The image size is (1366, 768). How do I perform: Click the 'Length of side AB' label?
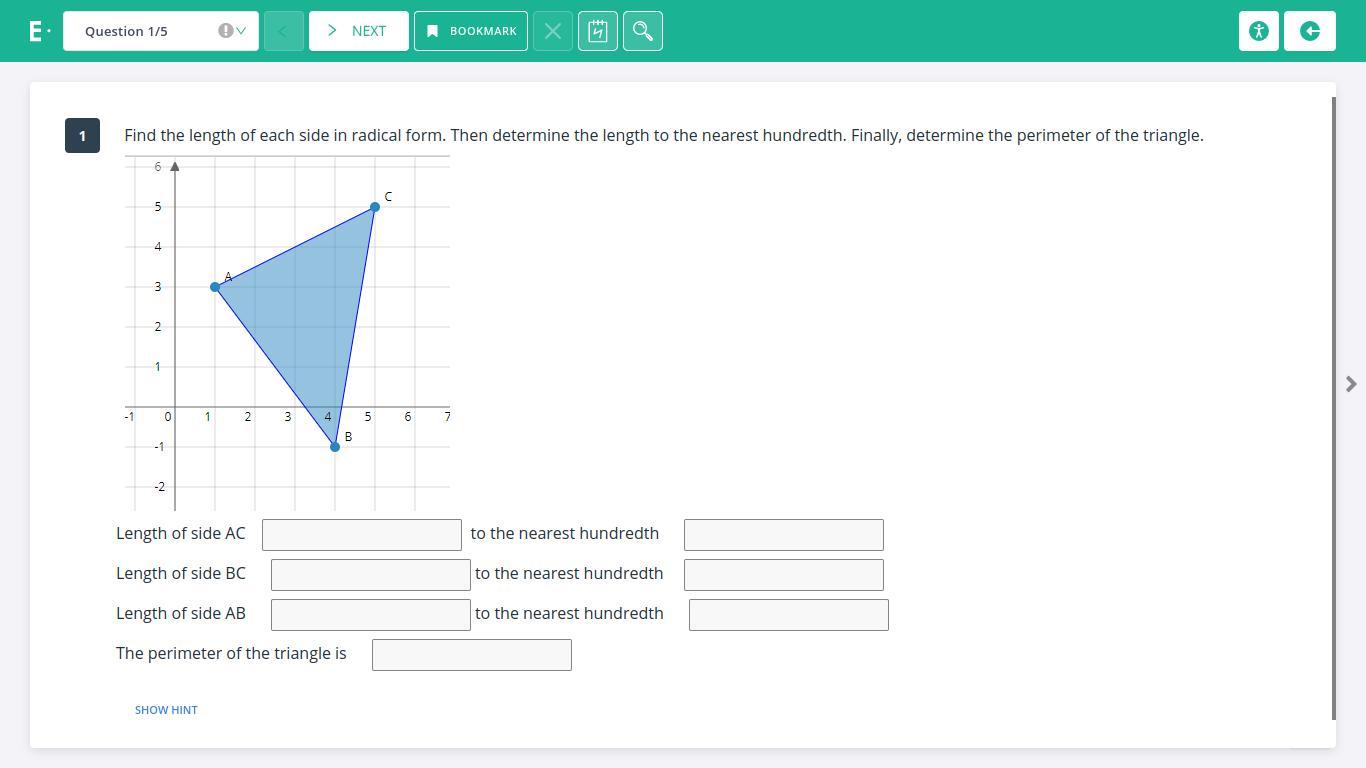tap(181, 614)
